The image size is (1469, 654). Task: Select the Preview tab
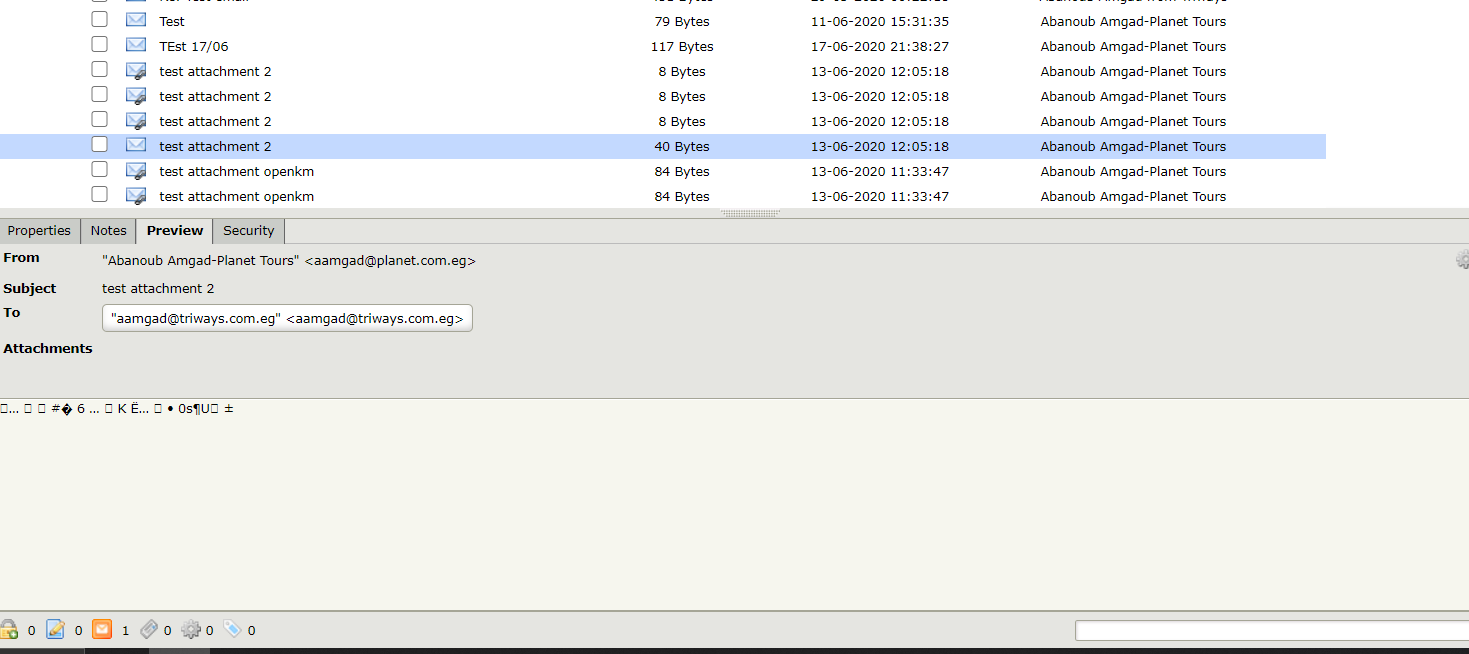click(x=175, y=231)
